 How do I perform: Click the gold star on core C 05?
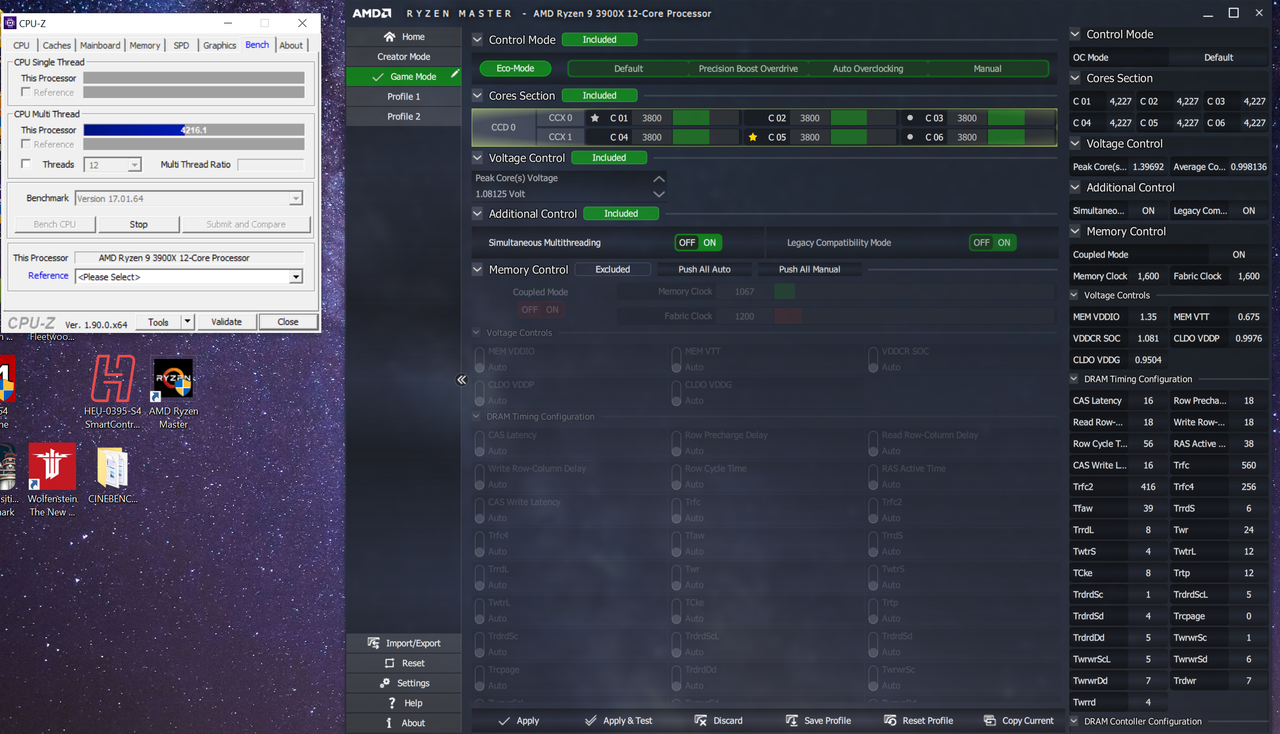(x=753, y=137)
